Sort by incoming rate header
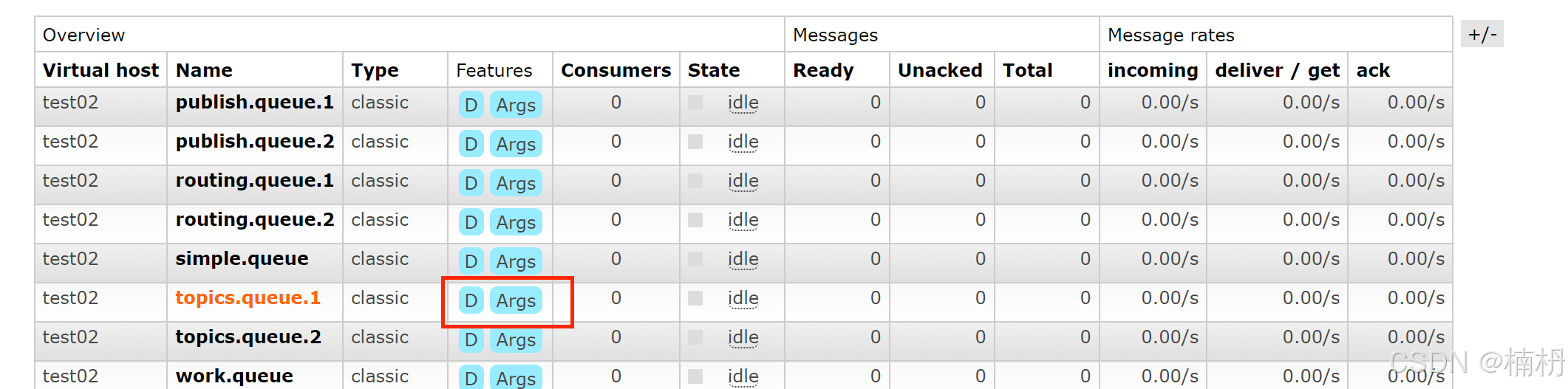The height and width of the screenshot is (389, 1568). pyautogui.click(x=1152, y=70)
